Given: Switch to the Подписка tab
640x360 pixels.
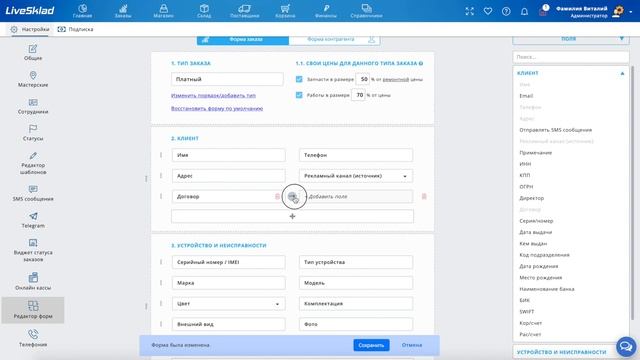Looking at the screenshot, I should click(x=76, y=29).
